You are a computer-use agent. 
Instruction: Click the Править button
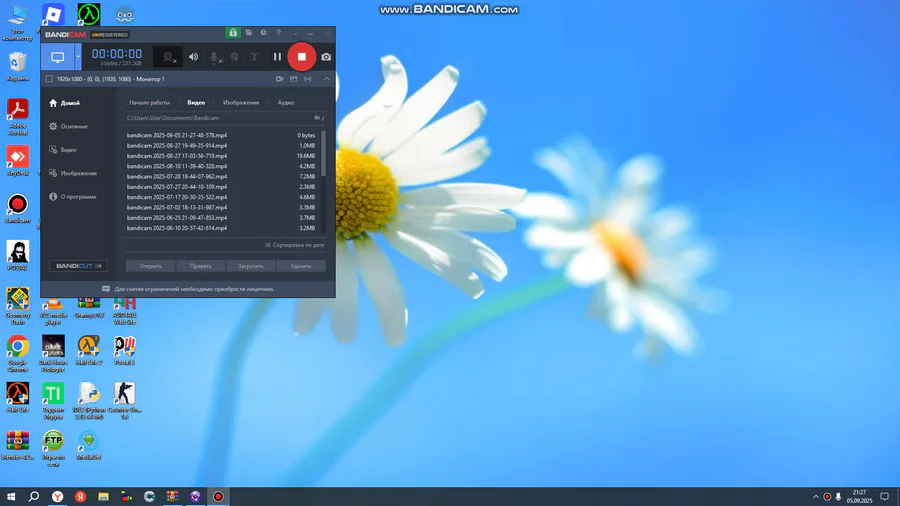click(x=200, y=266)
